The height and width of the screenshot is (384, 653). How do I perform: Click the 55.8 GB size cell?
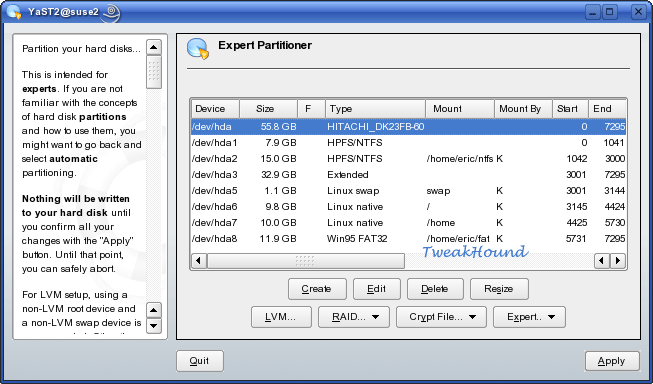click(x=278, y=127)
